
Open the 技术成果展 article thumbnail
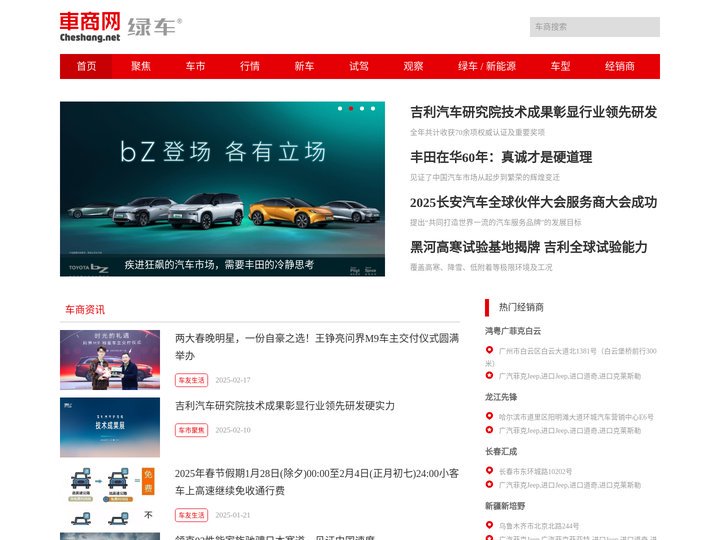(110, 428)
